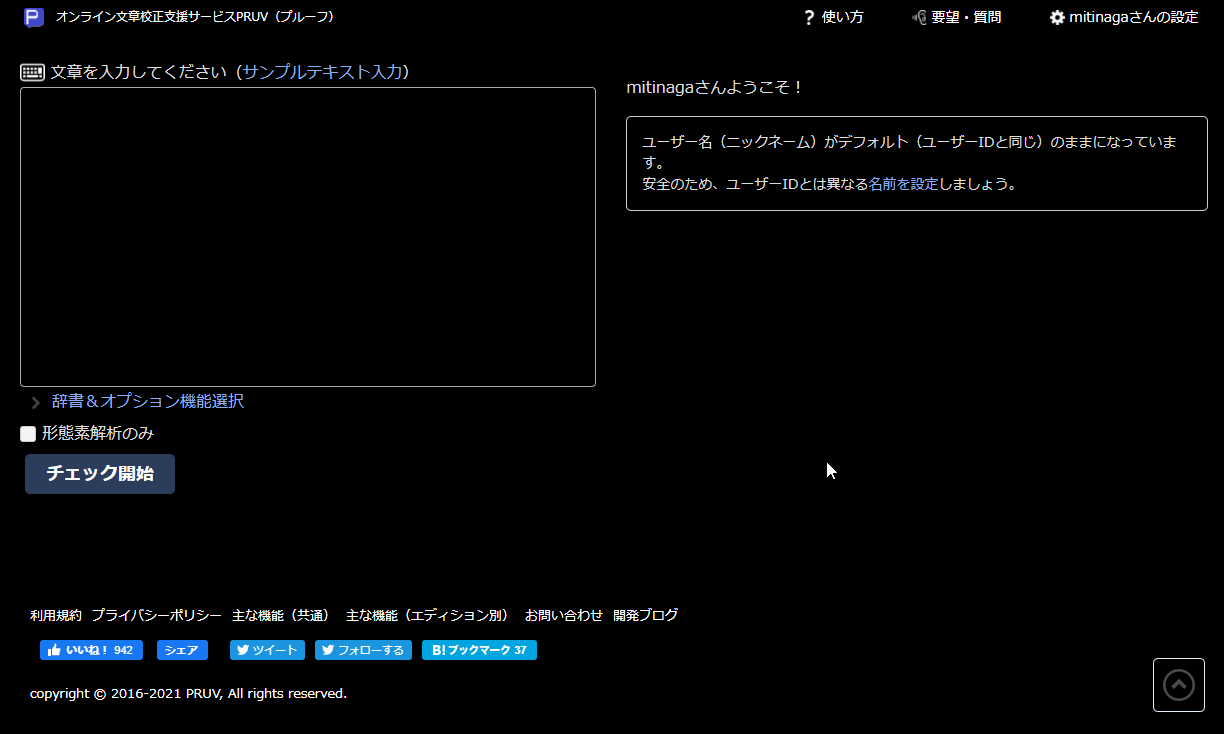1224x734 pixels.
Task: Click the feedback icon beside 要望・質問
Action: pos(919,17)
